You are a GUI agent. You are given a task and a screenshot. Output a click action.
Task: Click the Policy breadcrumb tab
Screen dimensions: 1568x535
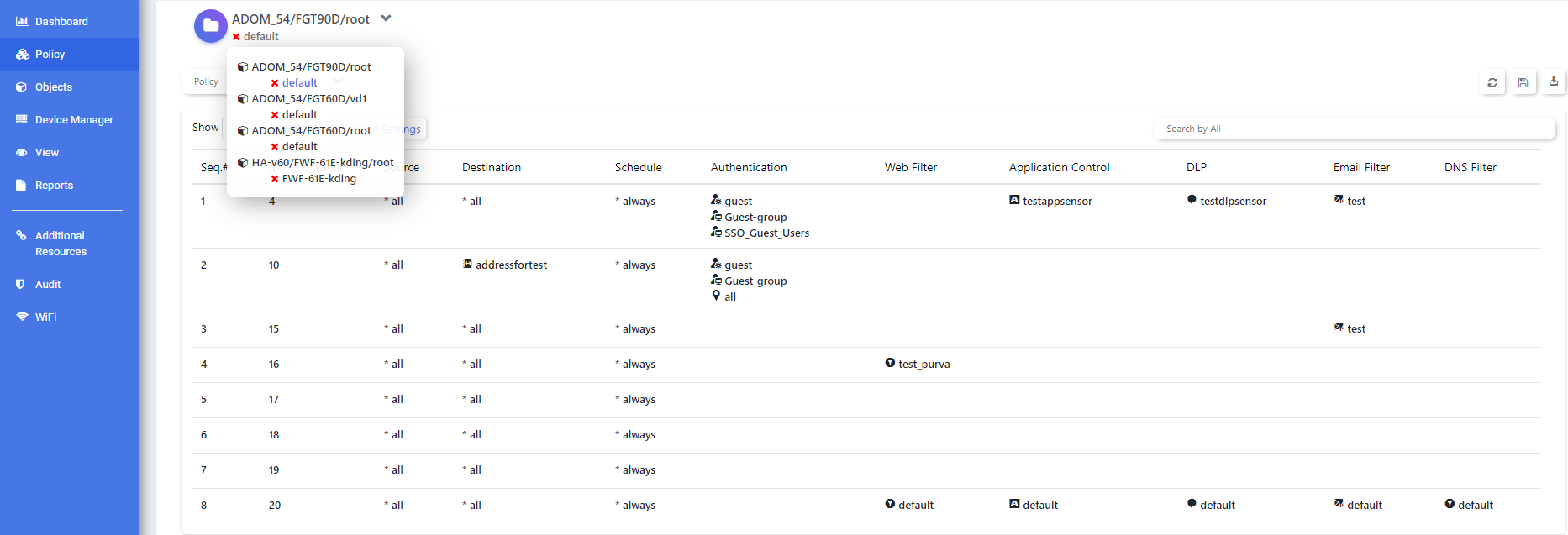[x=206, y=81]
